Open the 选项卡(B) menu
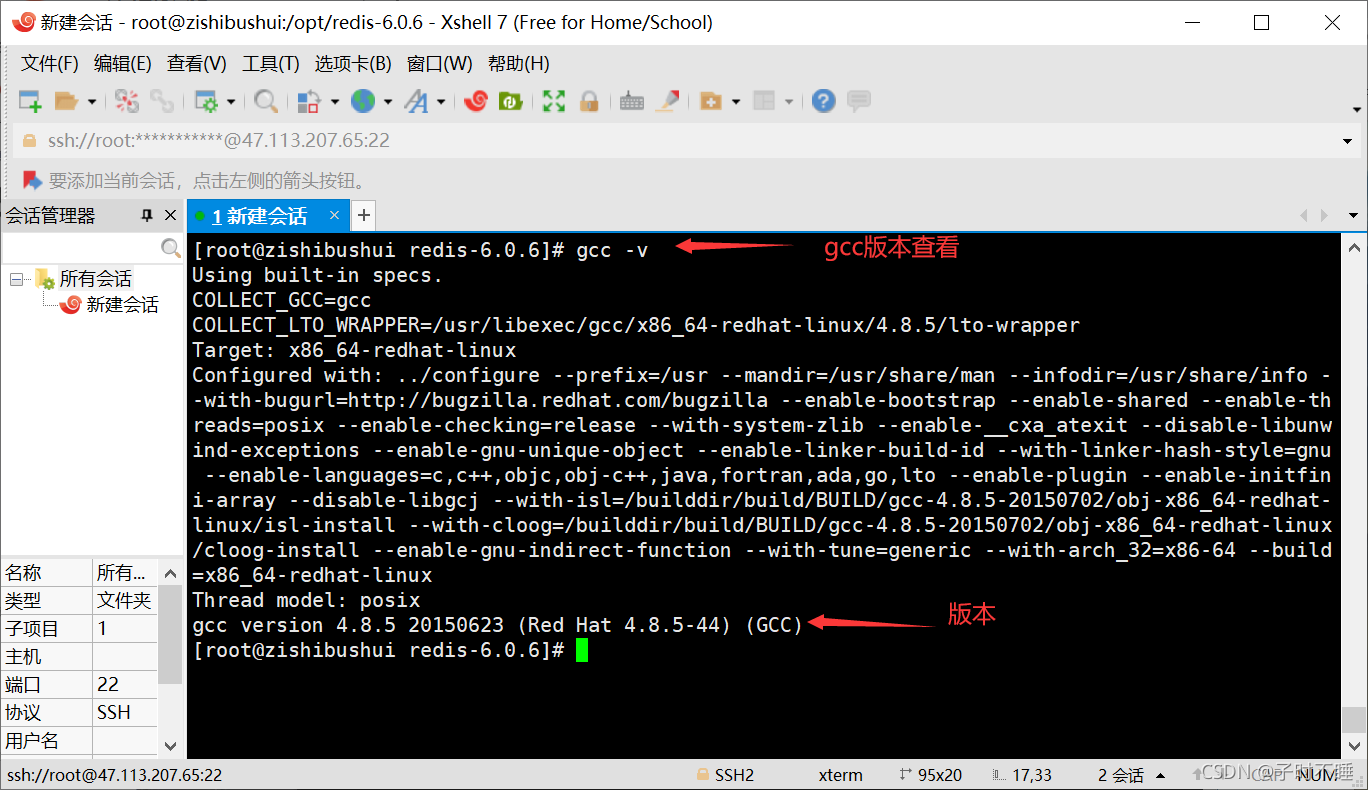Image resolution: width=1368 pixels, height=790 pixels. (x=353, y=64)
